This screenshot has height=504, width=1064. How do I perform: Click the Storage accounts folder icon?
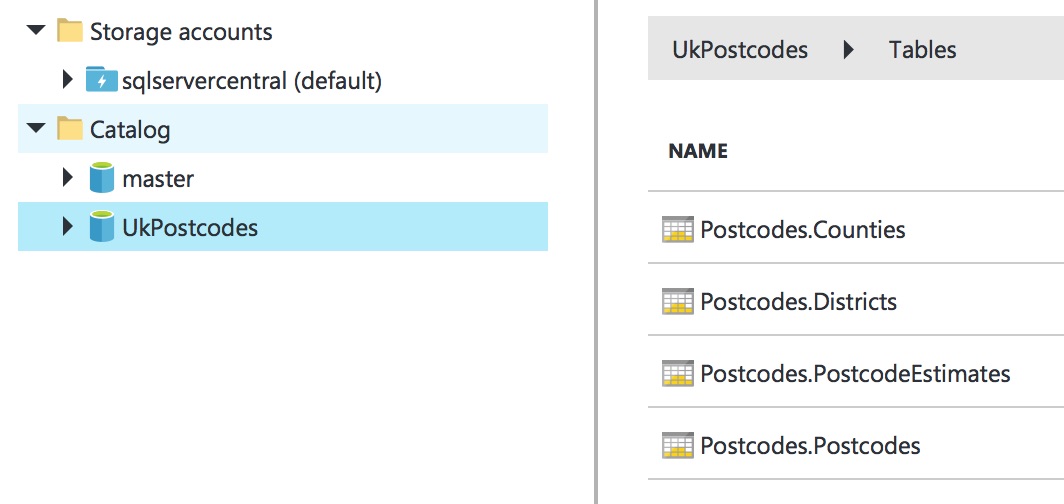pos(69,31)
